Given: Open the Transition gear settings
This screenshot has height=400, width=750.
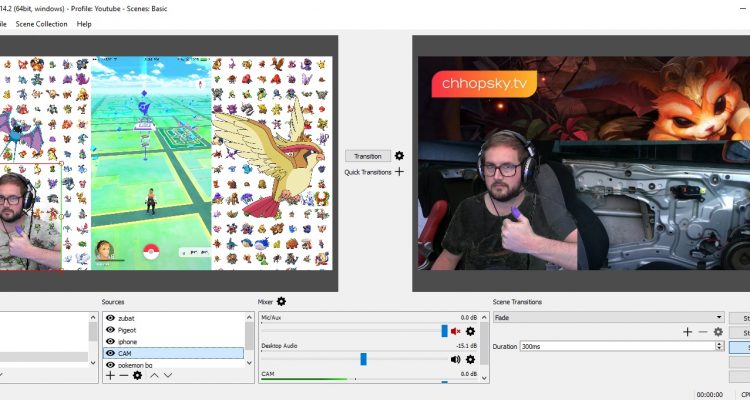Looking at the screenshot, I should point(399,156).
